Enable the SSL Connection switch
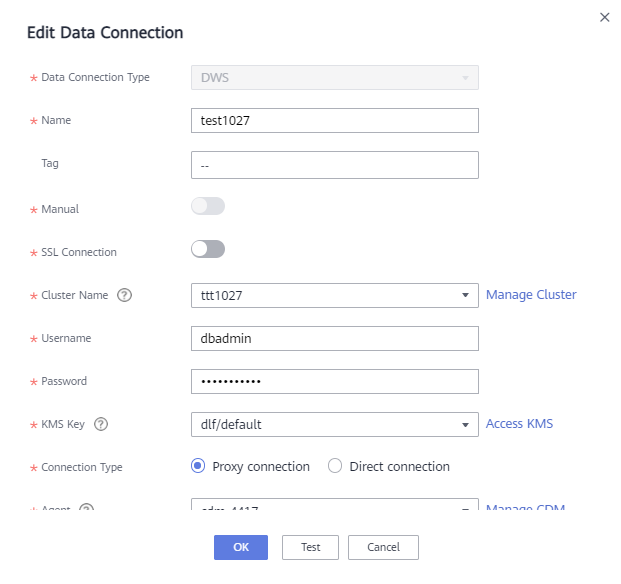 click(x=208, y=249)
